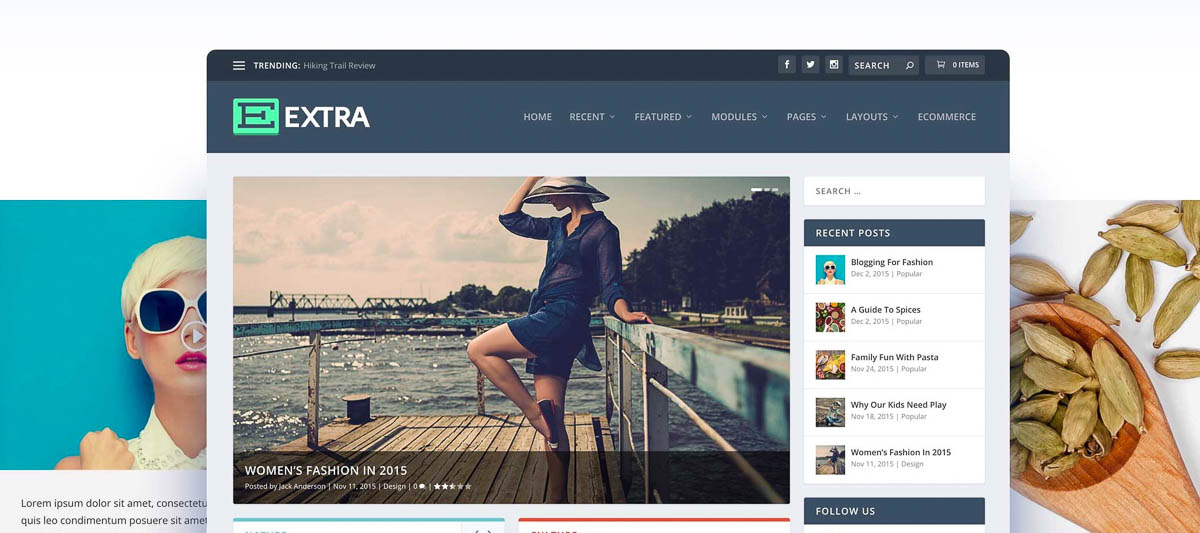Click the Follow Us widget header
Viewport: 1200px width, 533px height.
pos(894,511)
